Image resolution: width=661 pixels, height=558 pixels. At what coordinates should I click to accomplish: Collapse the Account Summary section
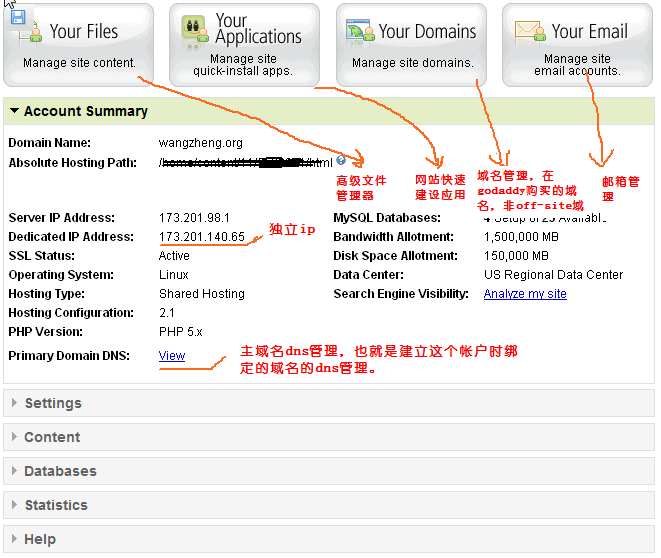(14, 112)
